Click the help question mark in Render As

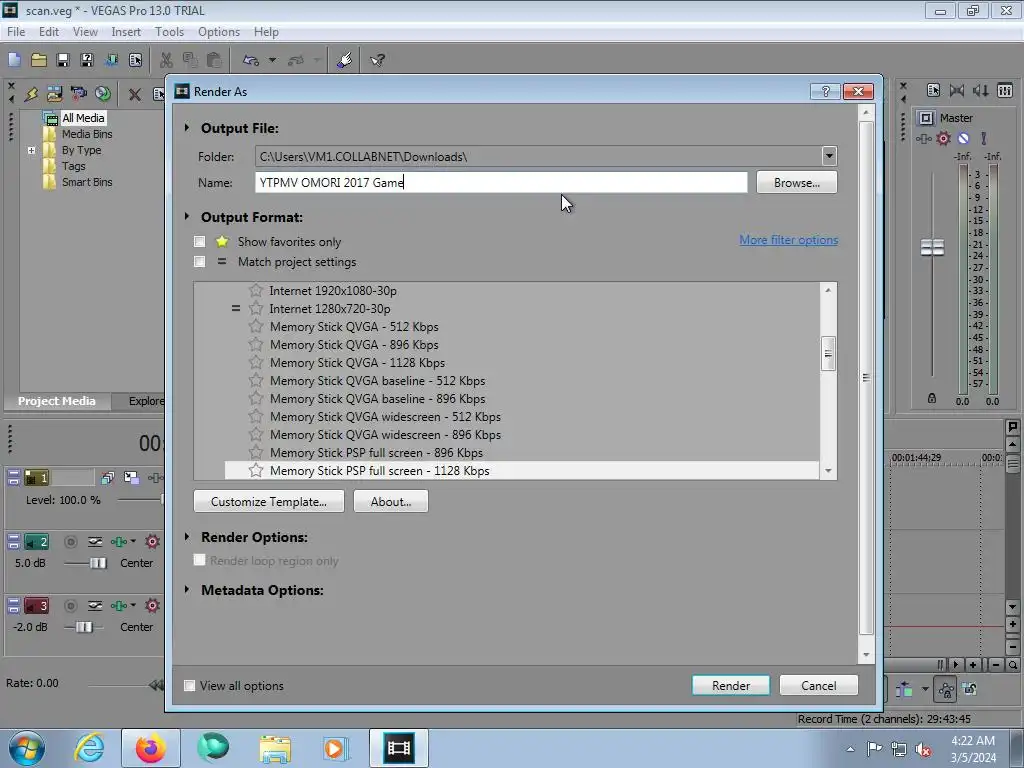(825, 91)
